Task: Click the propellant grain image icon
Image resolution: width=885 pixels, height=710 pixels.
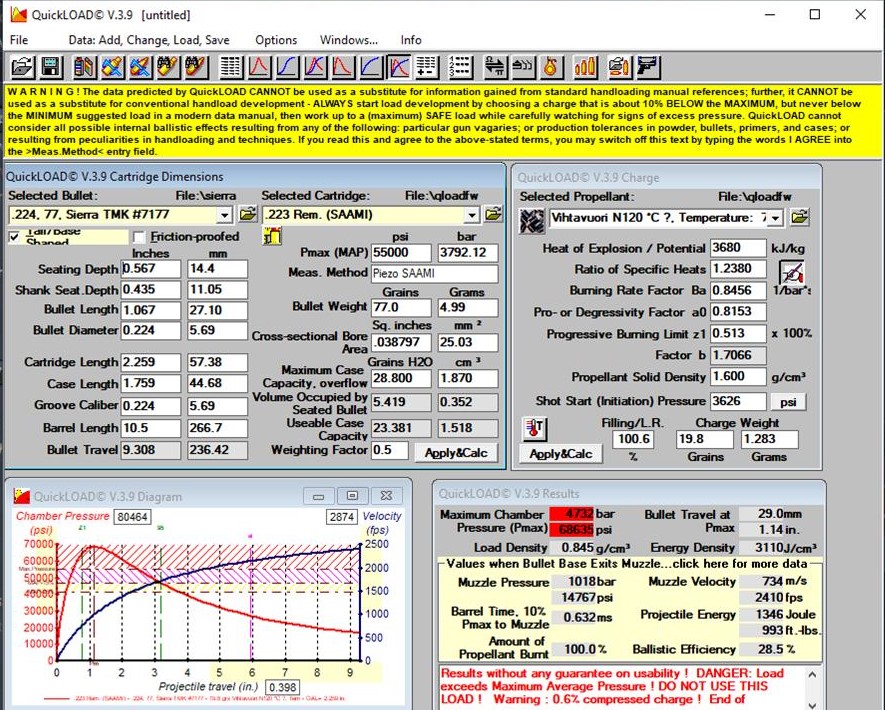Action: pyautogui.click(x=532, y=221)
